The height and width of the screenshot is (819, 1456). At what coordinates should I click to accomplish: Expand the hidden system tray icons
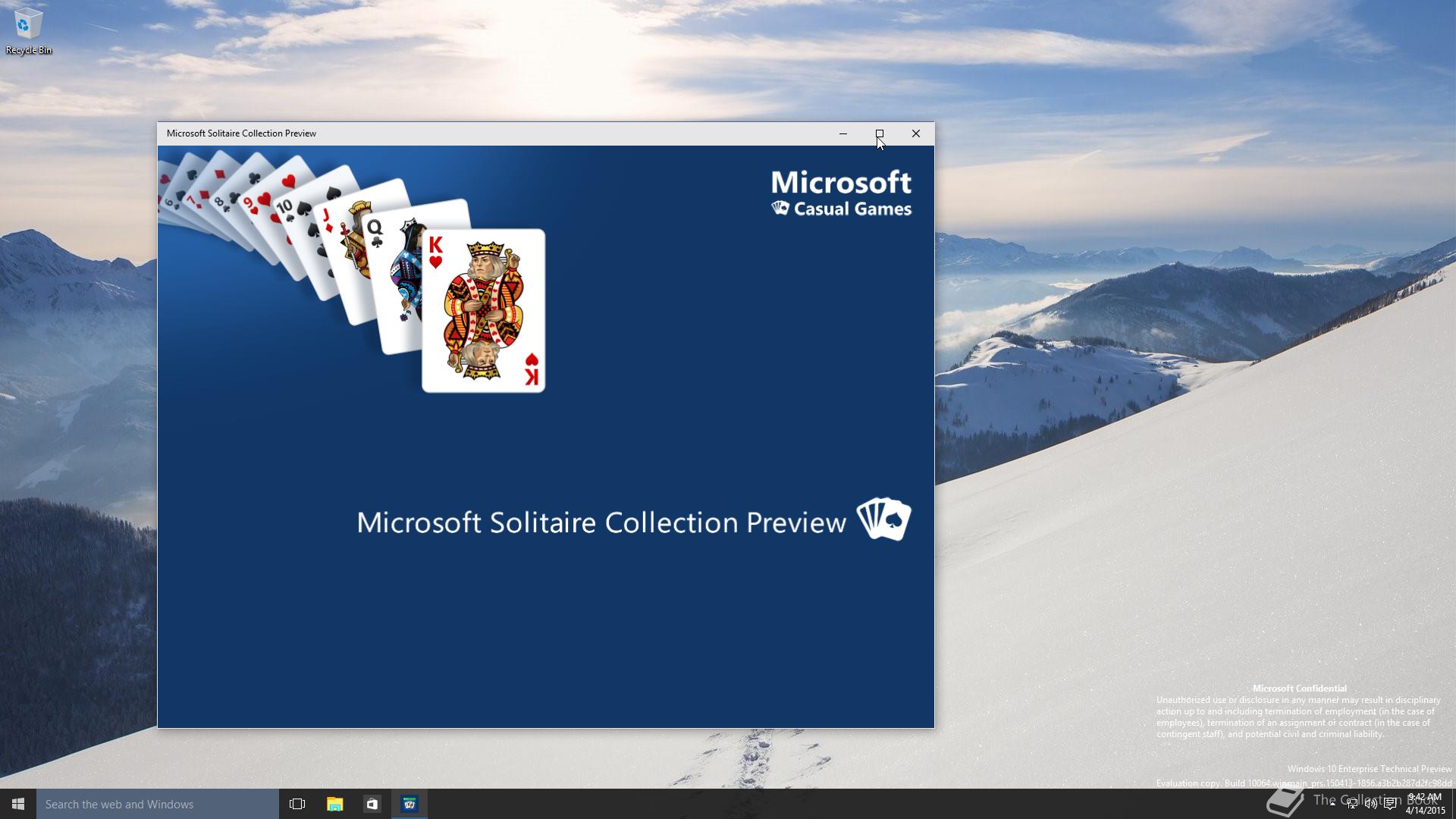click(x=1332, y=804)
